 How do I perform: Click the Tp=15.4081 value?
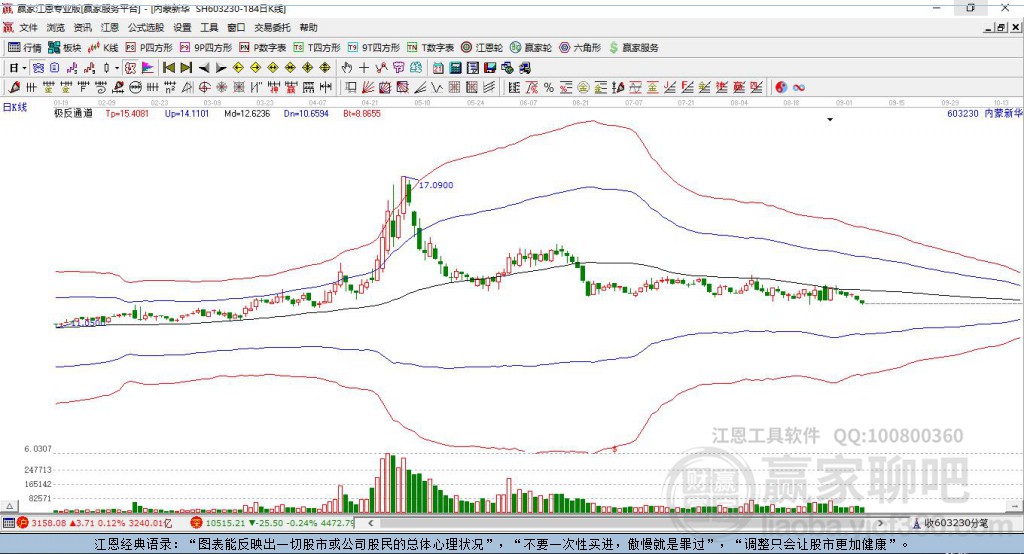(127, 114)
